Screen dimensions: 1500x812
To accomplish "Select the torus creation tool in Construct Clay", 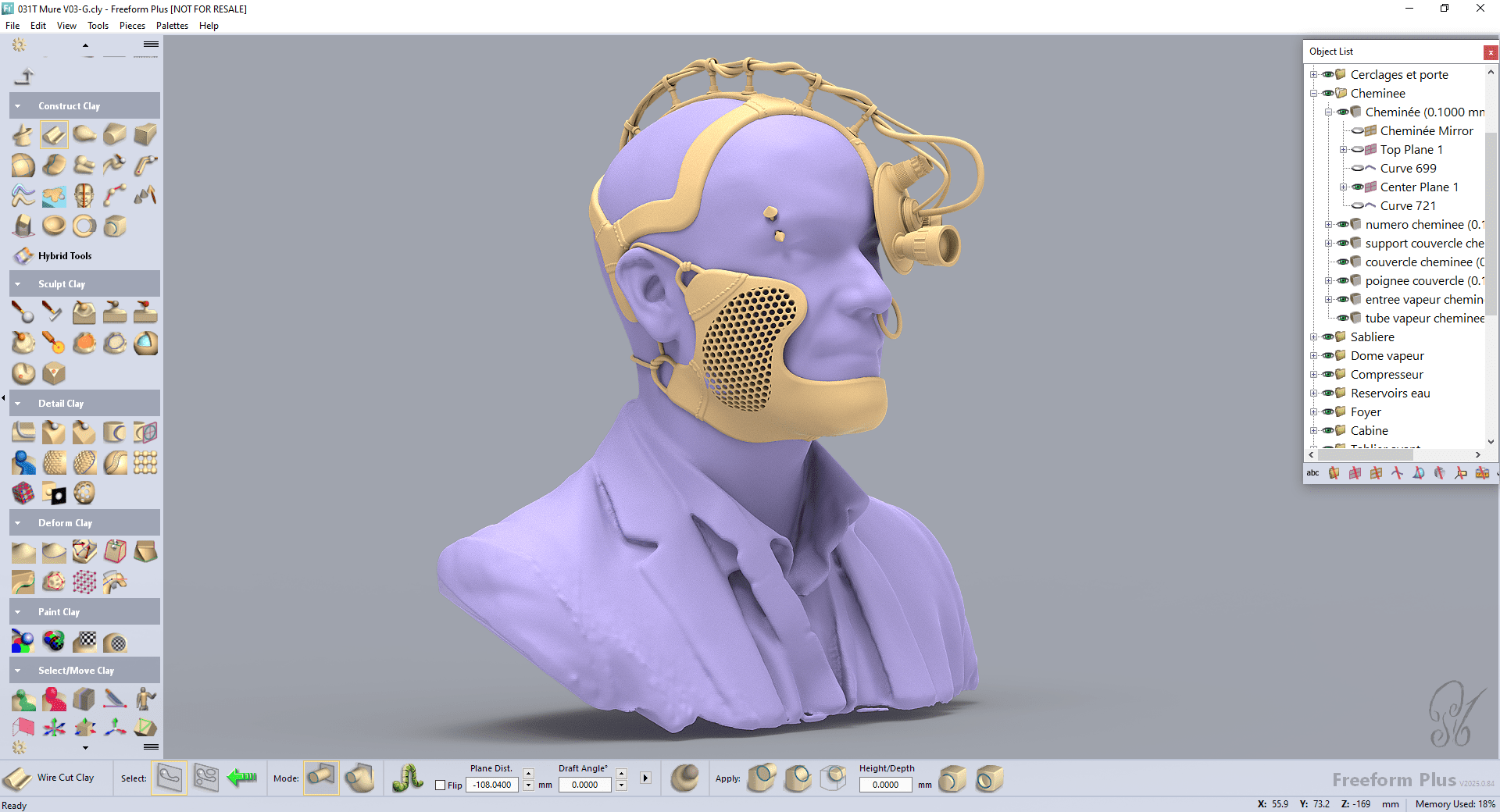I will (84, 226).
